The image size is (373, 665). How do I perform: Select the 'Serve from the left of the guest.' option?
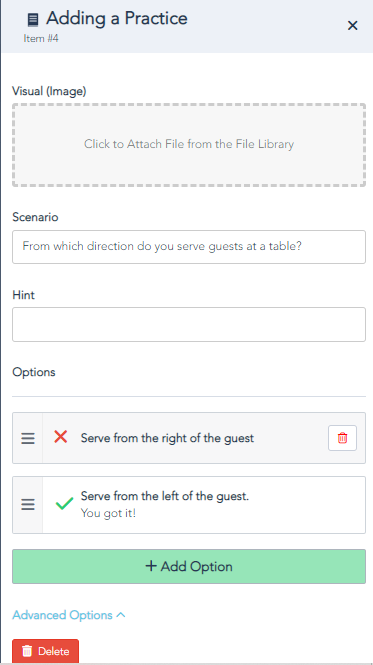[165, 496]
